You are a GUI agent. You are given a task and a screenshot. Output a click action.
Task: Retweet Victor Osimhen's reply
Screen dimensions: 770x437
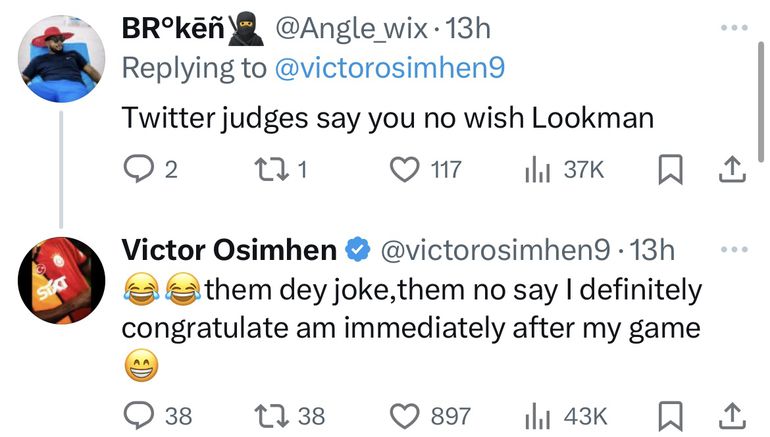click(266, 413)
